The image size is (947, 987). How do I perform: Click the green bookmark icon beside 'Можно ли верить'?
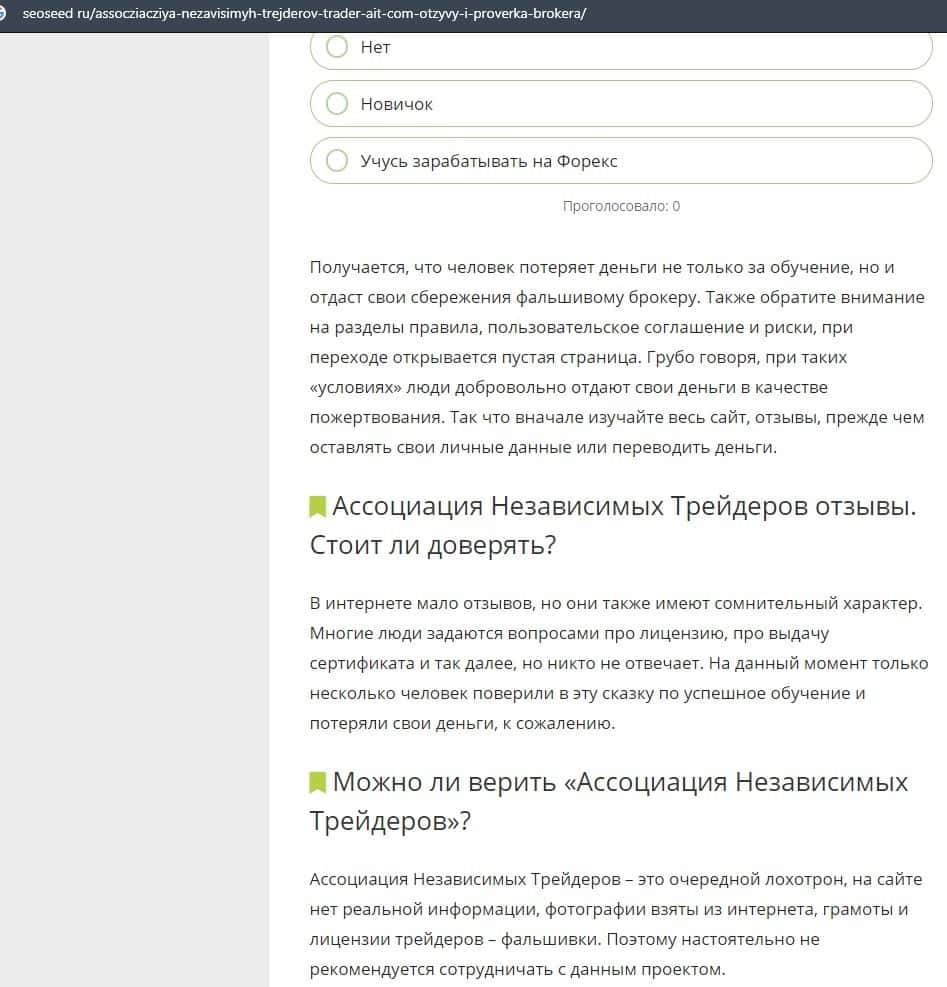(x=318, y=782)
